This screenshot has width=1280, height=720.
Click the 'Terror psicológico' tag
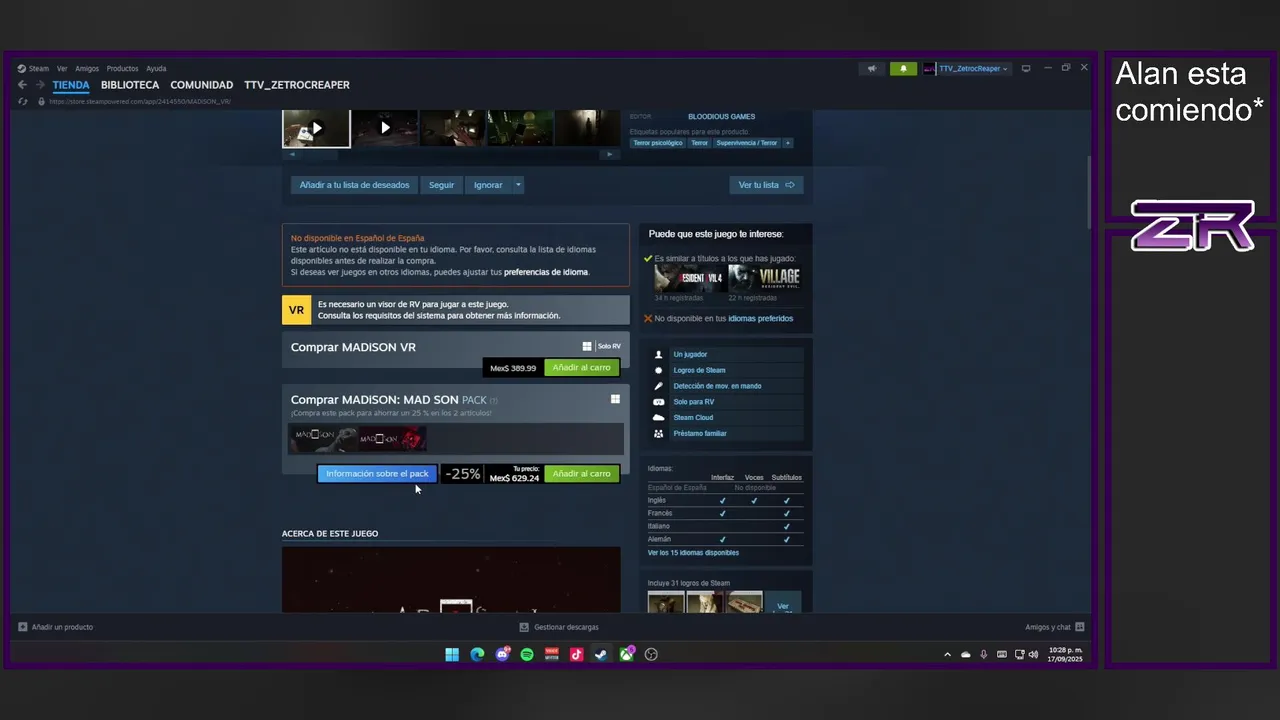(x=658, y=143)
